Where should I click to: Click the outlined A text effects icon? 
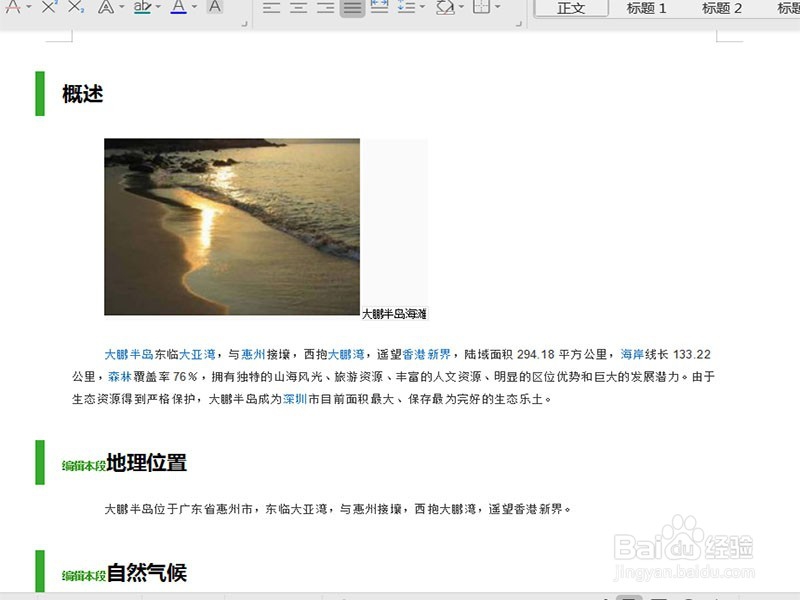(106, 7)
